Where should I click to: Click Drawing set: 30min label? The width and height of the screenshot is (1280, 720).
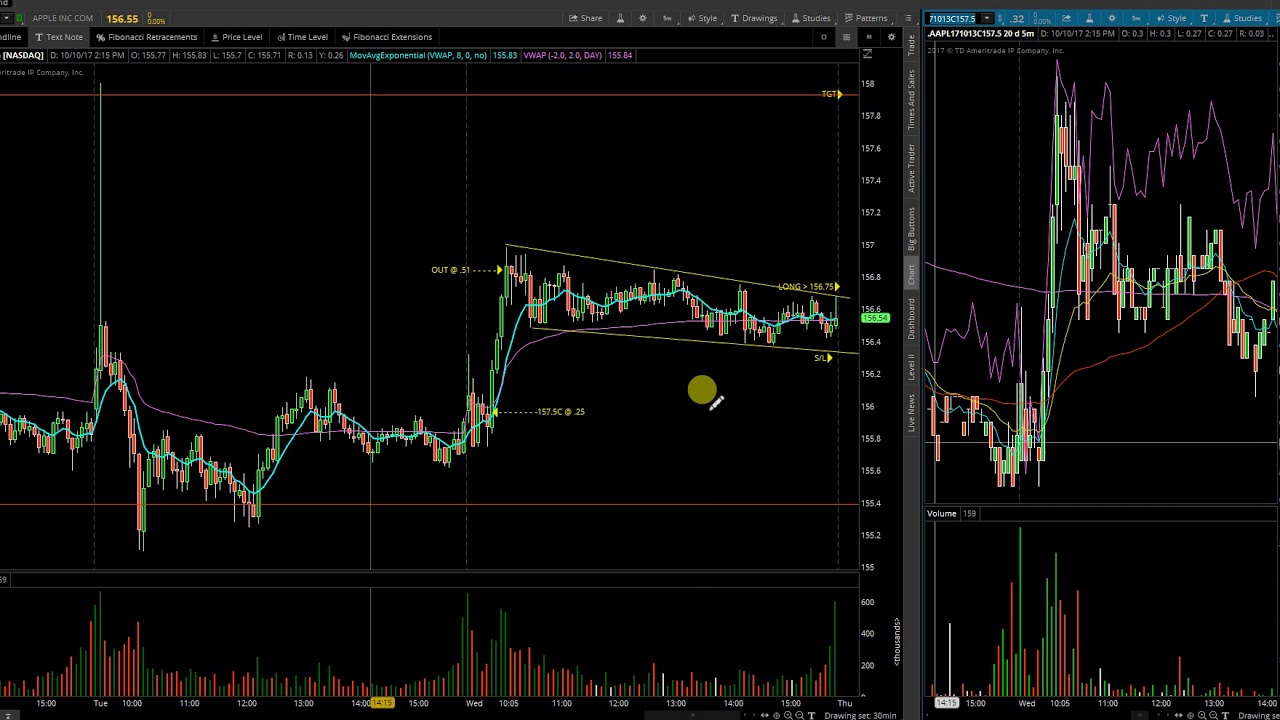click(x=860, y=715)
